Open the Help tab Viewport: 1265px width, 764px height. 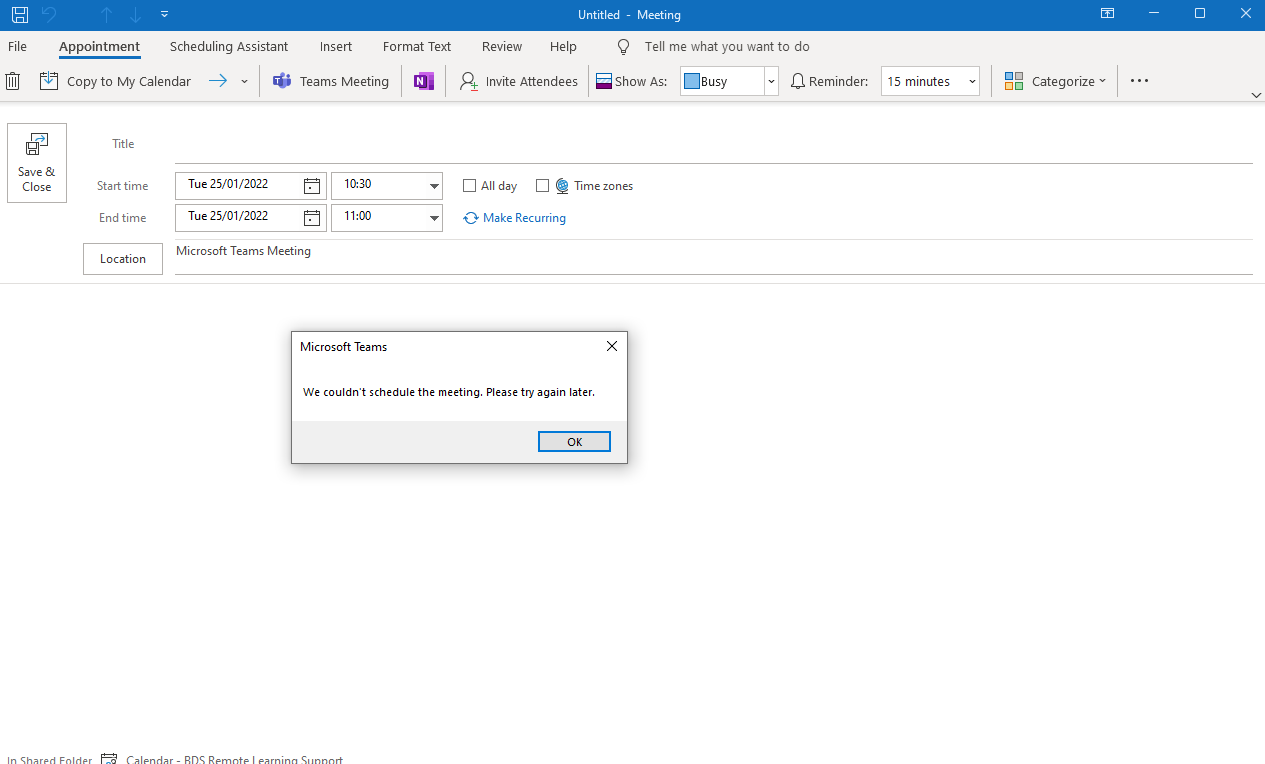563,46
